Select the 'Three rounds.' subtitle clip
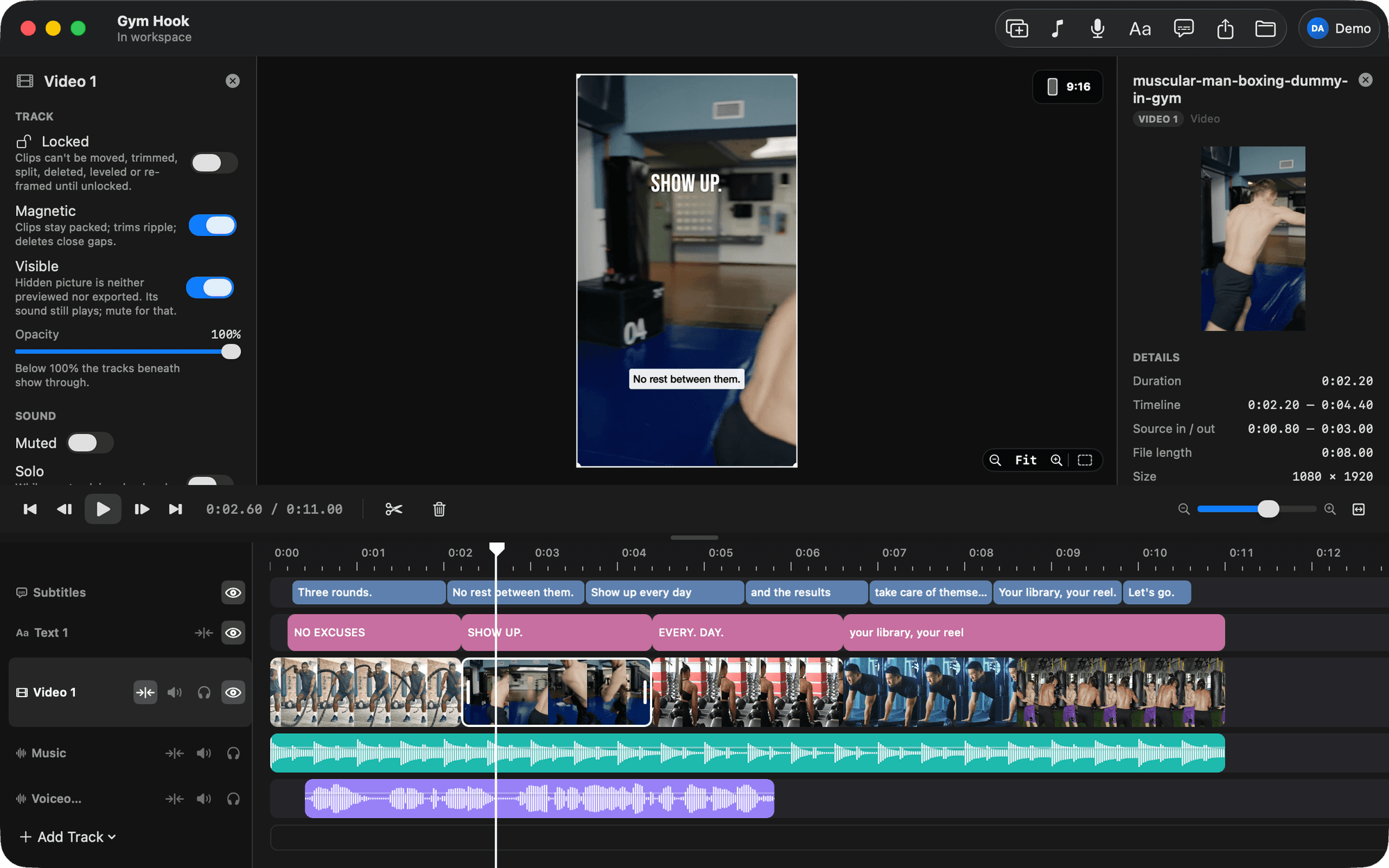This screenshot has height=868, width=1389. click(369, 592)
